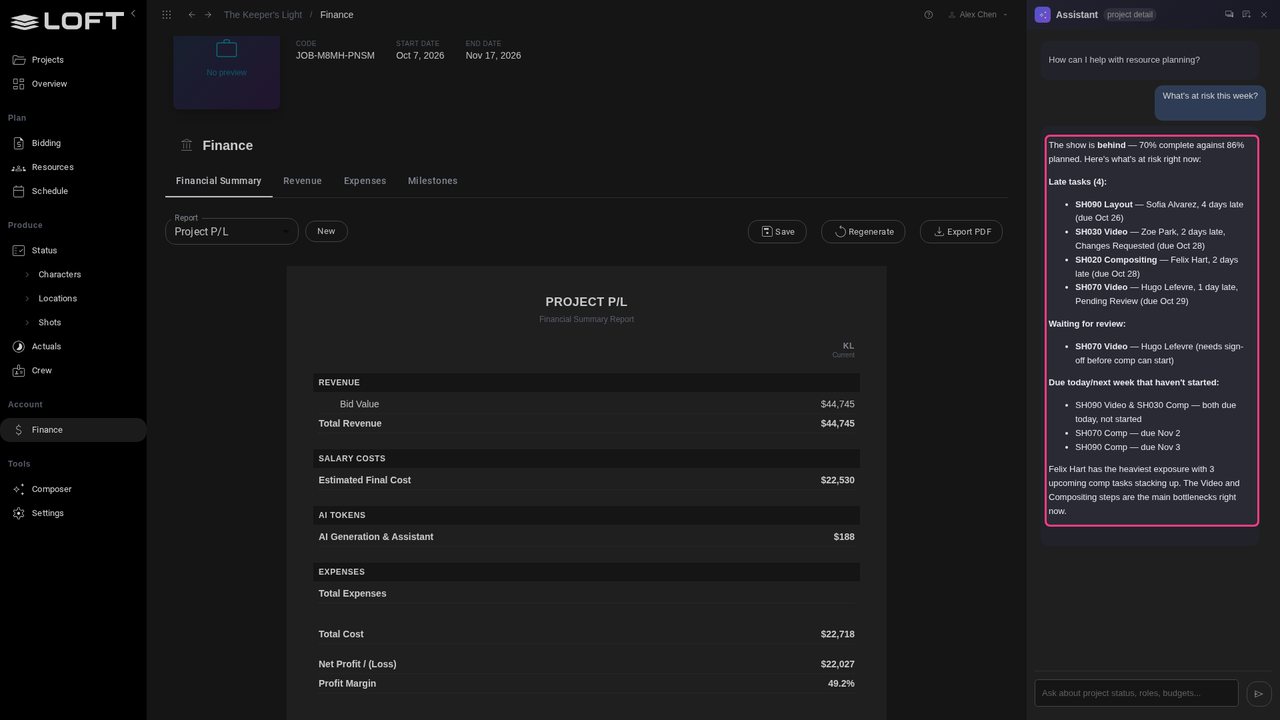This screenshot has width=1280, height=720.
Task: Expand the Characters tree item
Action: 27,274
